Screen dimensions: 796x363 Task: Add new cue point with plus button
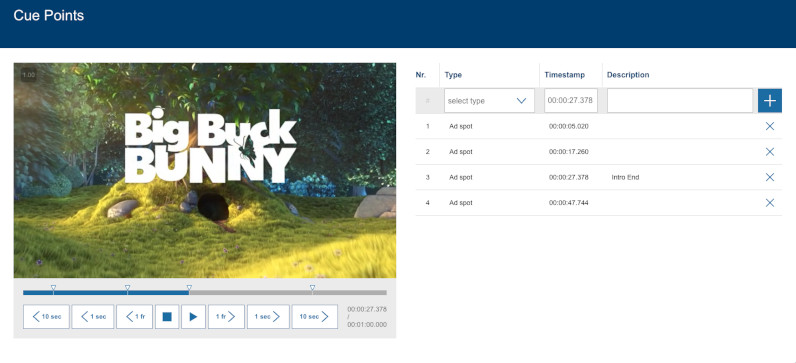tap(770, 101)
